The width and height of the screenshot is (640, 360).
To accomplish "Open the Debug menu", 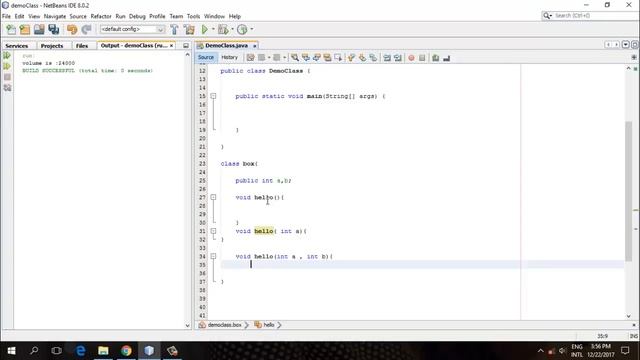I will pyautogui.click(x=137, y=16).
